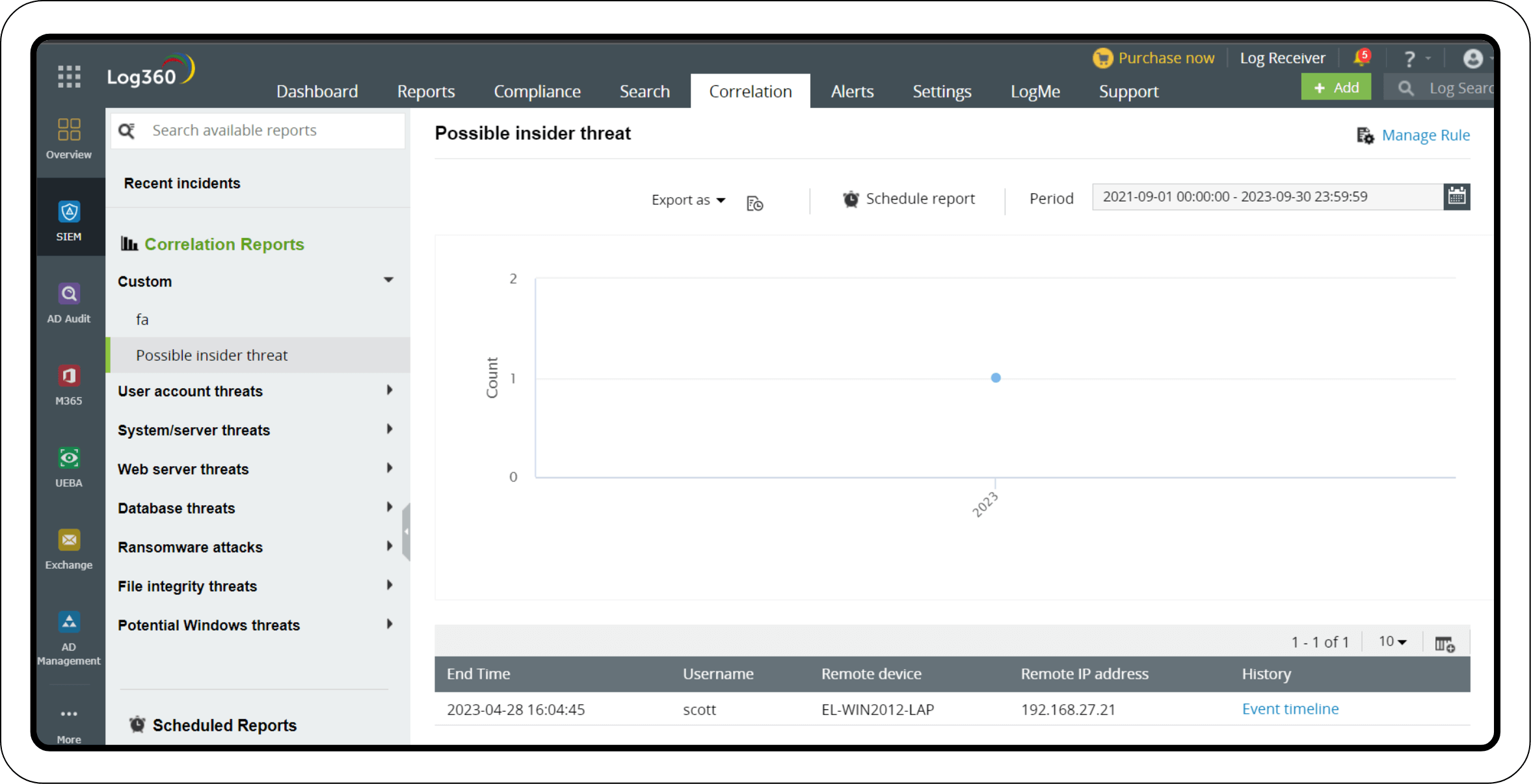Image resolution: width=1531 pixels, height=784 pixels.
Task: Click the Manage Rule link
Action: pyautogui.click(x=1425, y=135)
